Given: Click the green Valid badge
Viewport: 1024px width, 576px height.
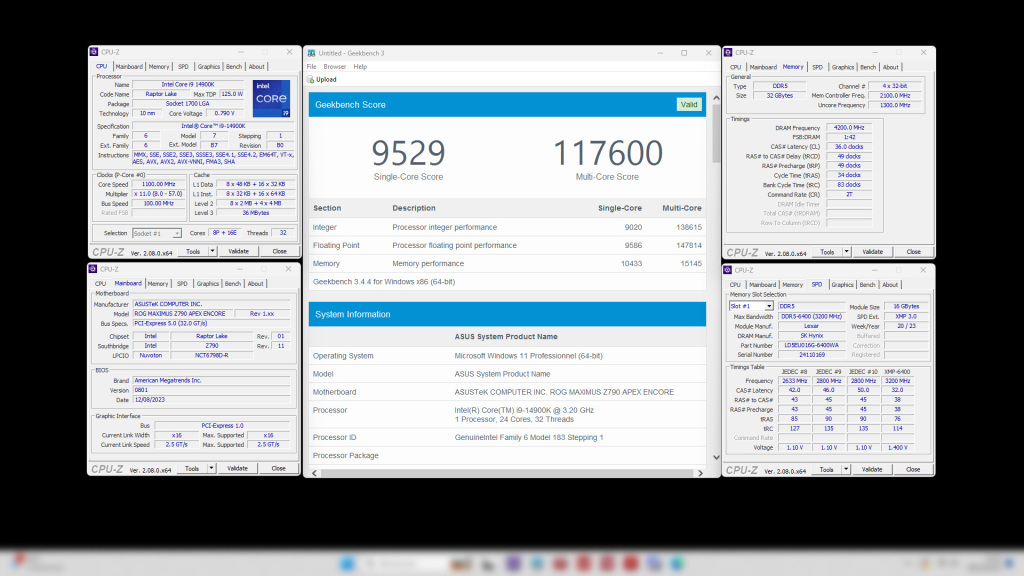Looking at the screenshot, I should (689, 104).
